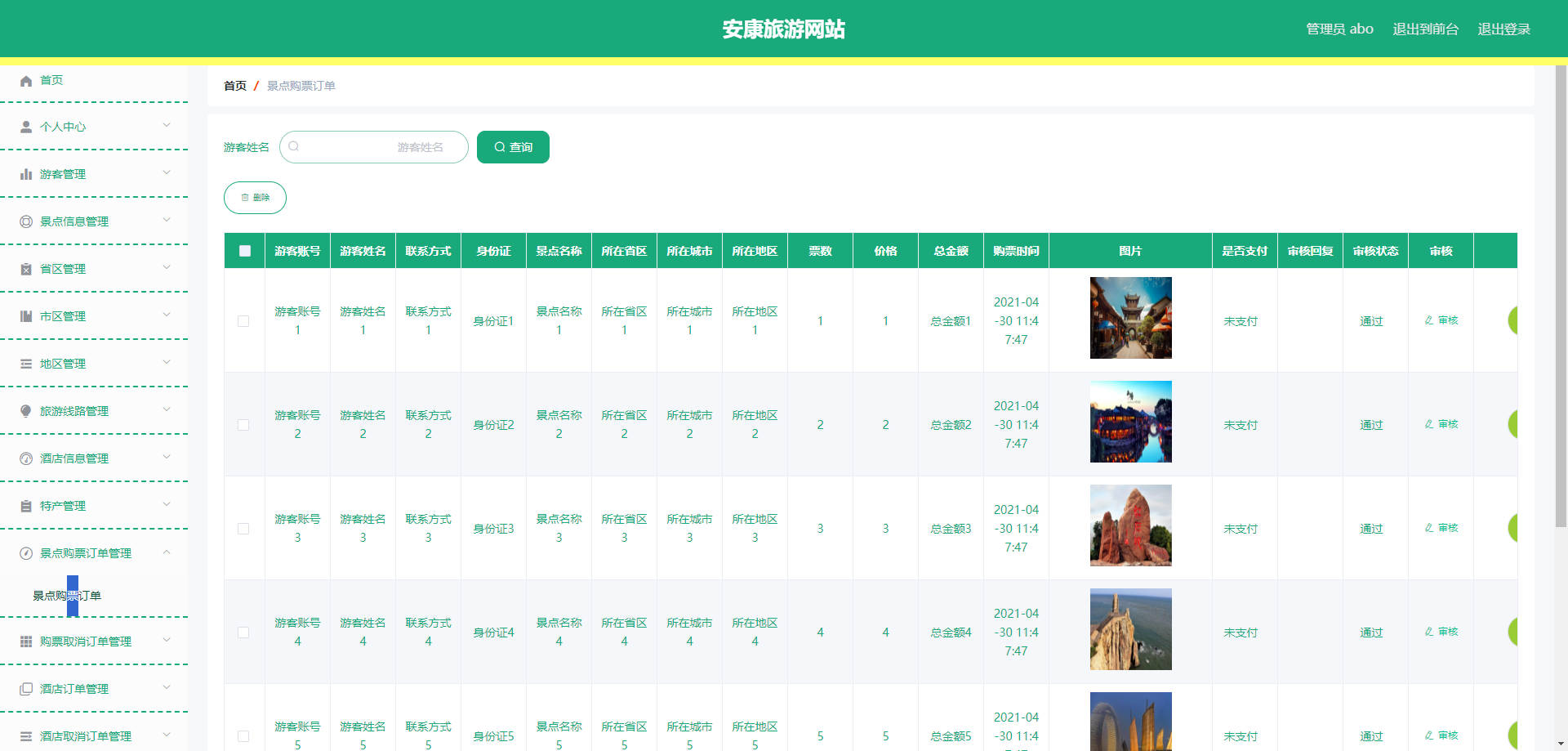The image size is (1568, 751).
Task: Click the person icon for 个人中心
Action: click(26, 127)
